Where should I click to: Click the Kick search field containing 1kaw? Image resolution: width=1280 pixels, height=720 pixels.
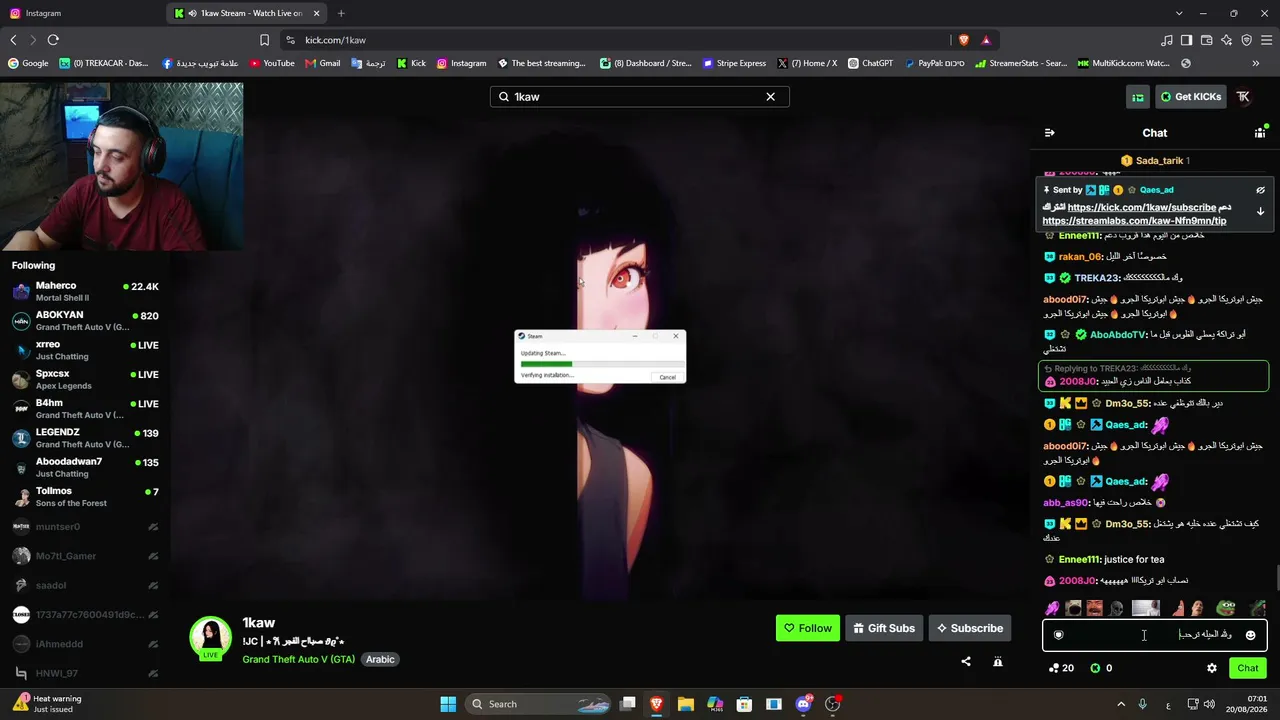[x=640, y=97]
